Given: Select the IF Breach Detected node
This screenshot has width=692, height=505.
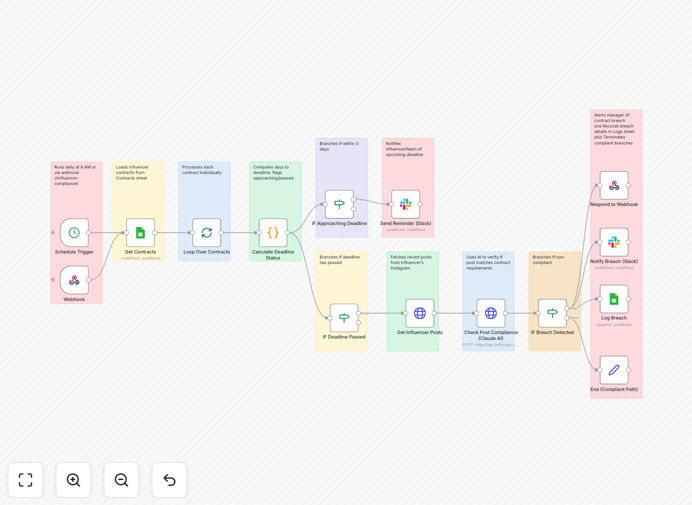Looking at the screenshot, I should (x=553, y=313).
